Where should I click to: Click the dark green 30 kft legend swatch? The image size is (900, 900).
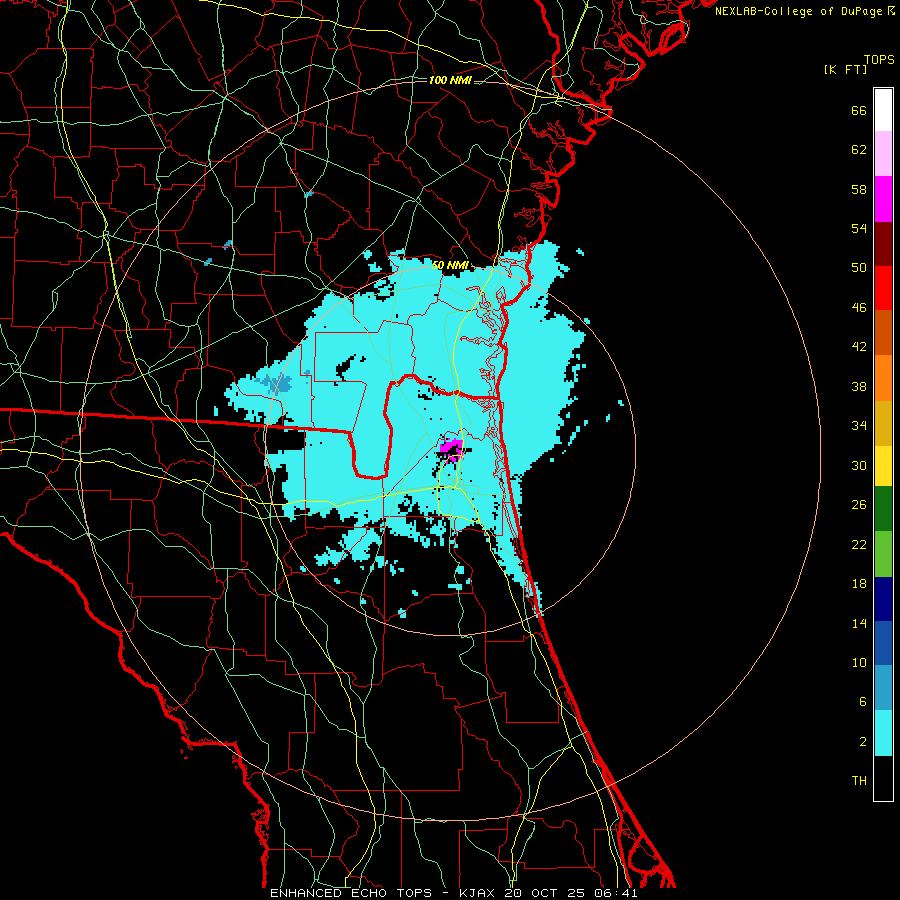coord(883,509)
